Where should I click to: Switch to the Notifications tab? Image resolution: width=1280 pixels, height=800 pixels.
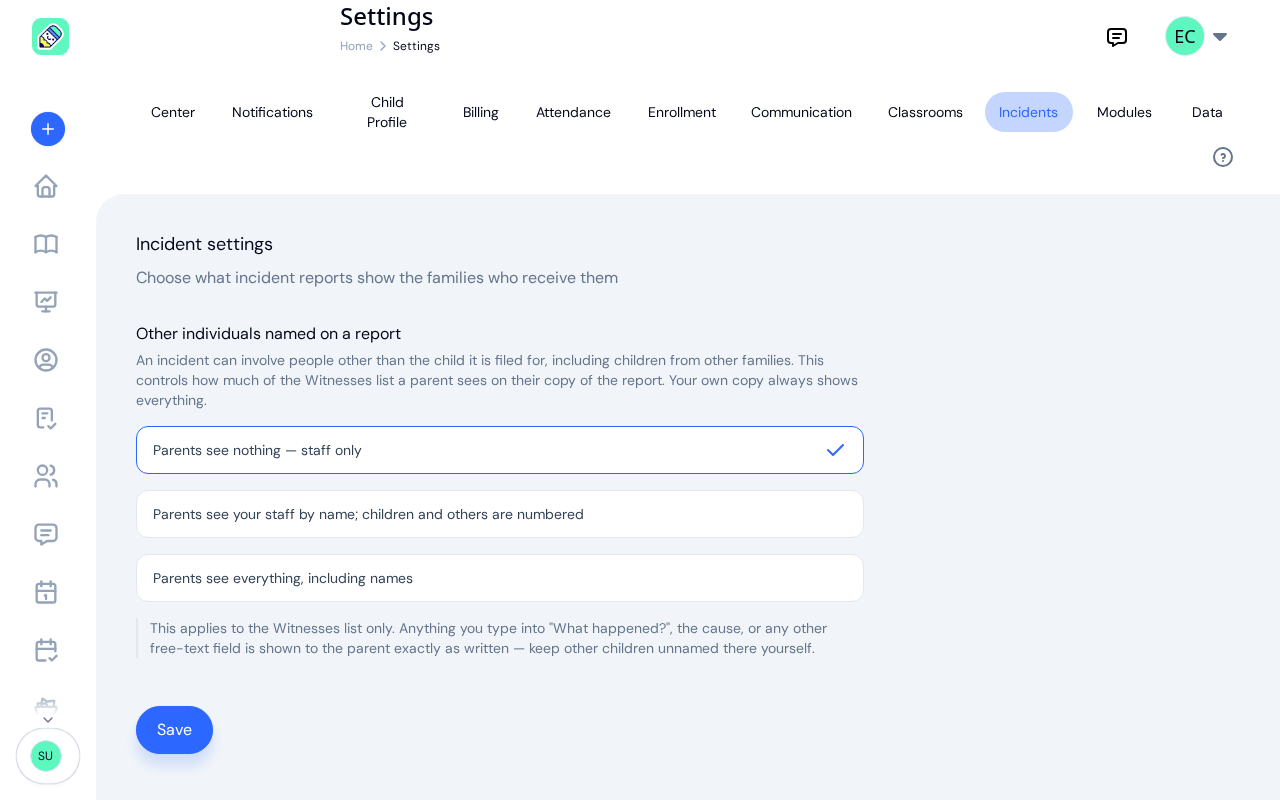coord(272,112)
